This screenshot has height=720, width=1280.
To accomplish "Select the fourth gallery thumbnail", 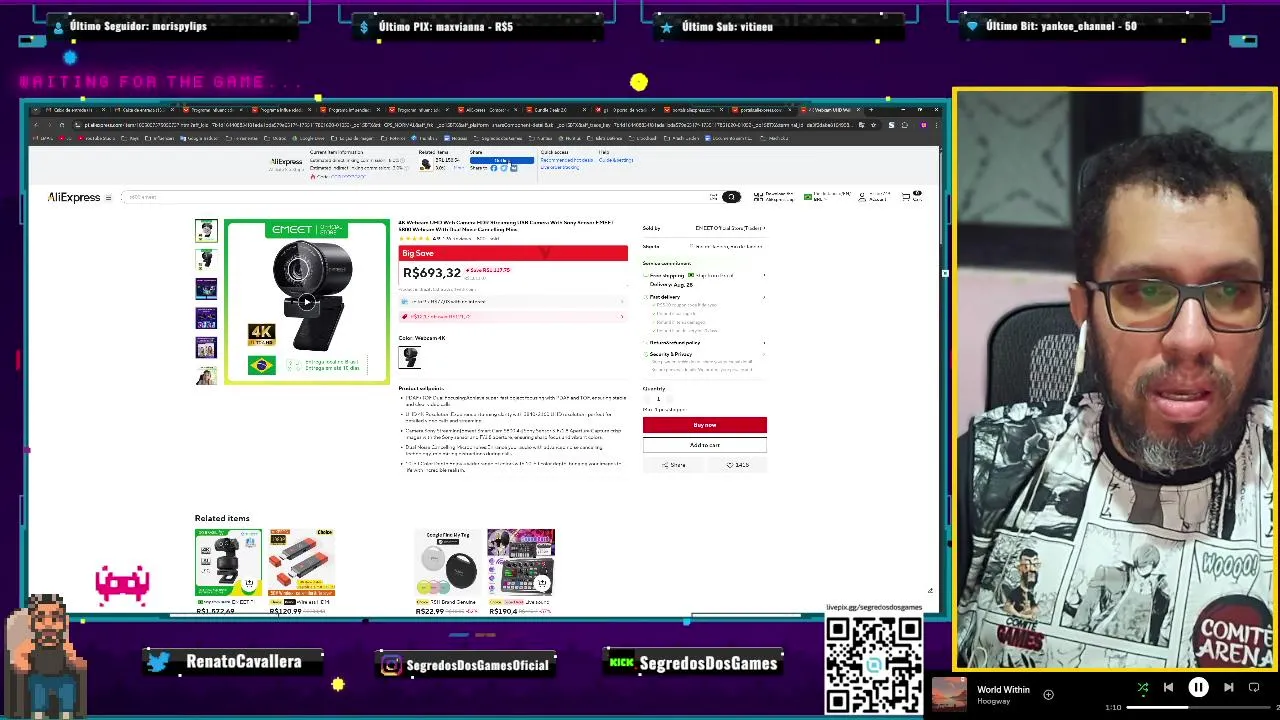I will [206, 318].
